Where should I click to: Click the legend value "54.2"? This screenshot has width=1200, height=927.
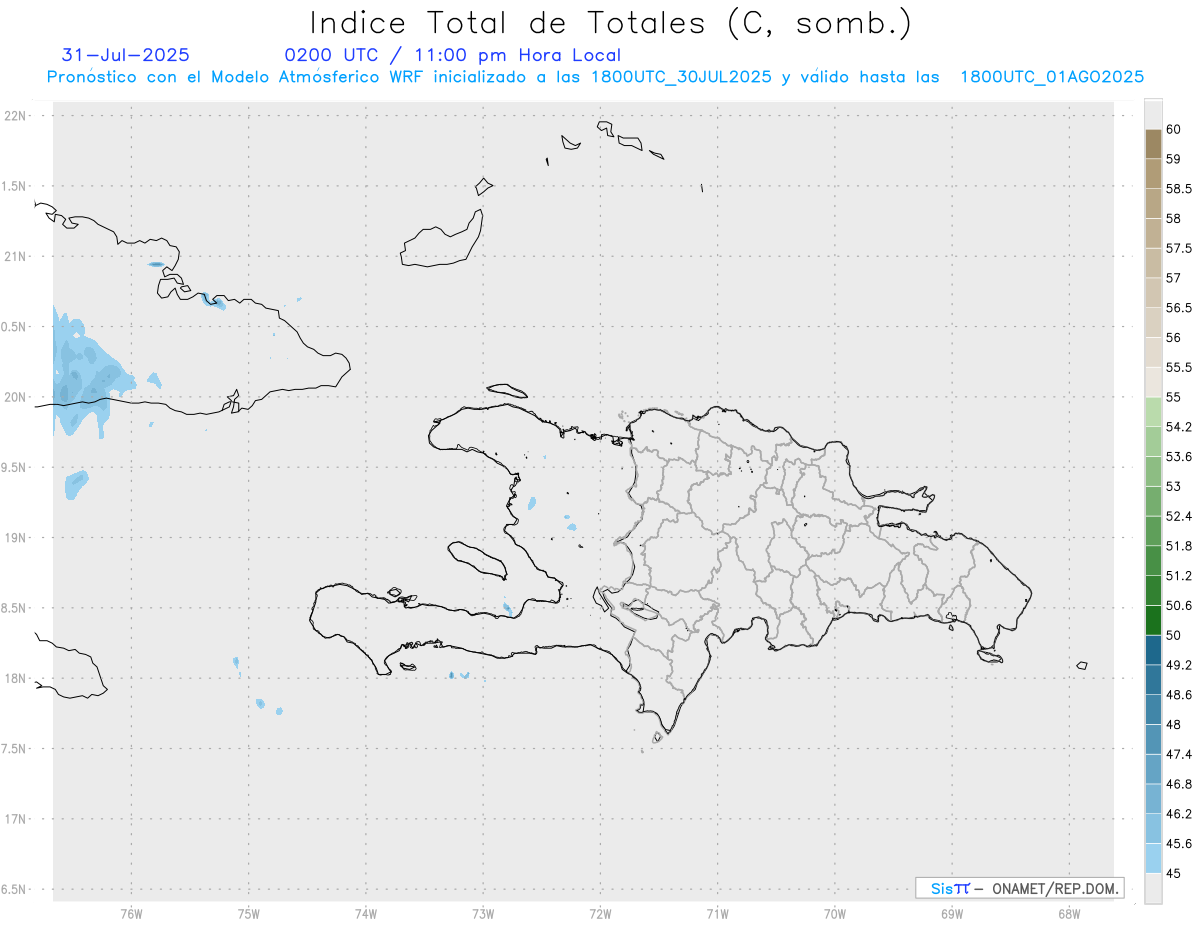pos(1179,427)
